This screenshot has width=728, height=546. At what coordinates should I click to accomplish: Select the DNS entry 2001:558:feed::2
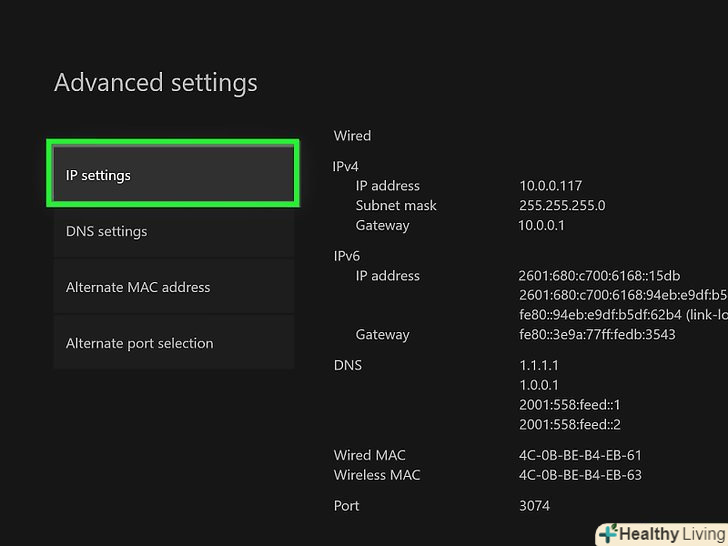(x=570, y=425)
